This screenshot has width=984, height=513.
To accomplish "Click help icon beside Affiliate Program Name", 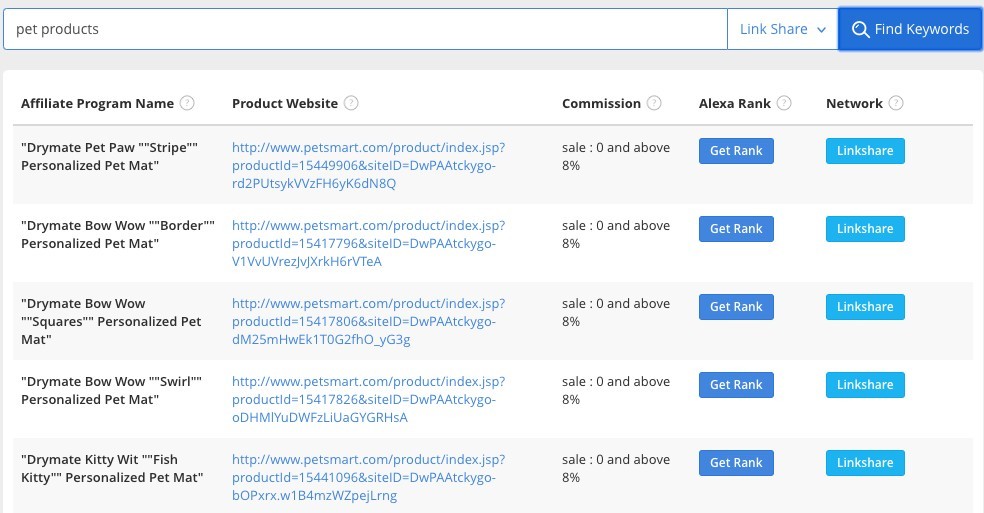I will [187, 103].
